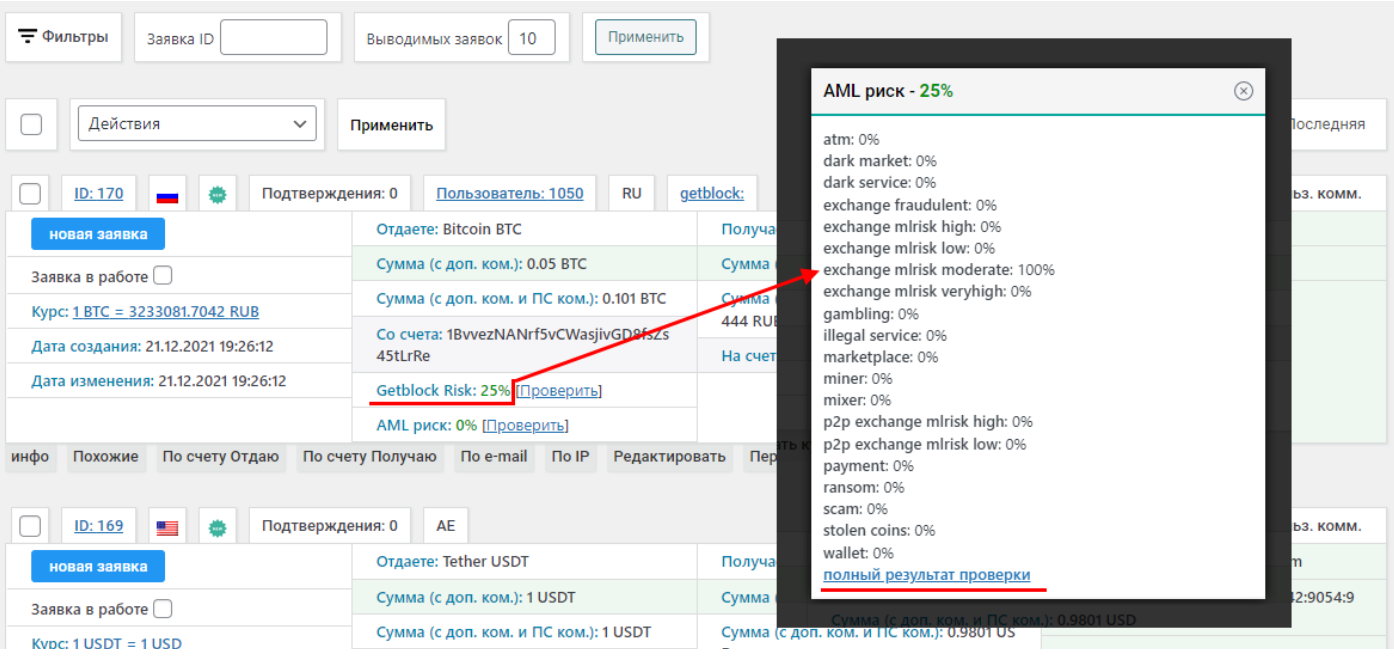Viewport: 1394px width, 664px height.
Task: Click the Russian flag icon on order 170
Action: click(167, 195)
